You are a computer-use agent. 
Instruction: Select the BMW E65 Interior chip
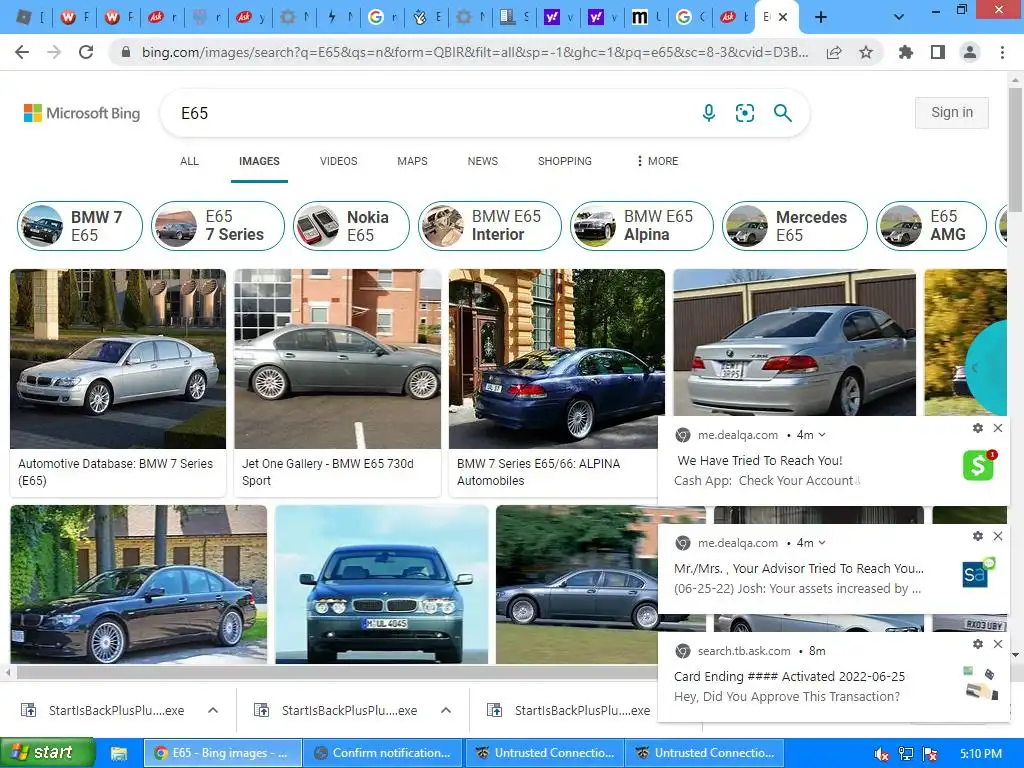pos(490,226)
